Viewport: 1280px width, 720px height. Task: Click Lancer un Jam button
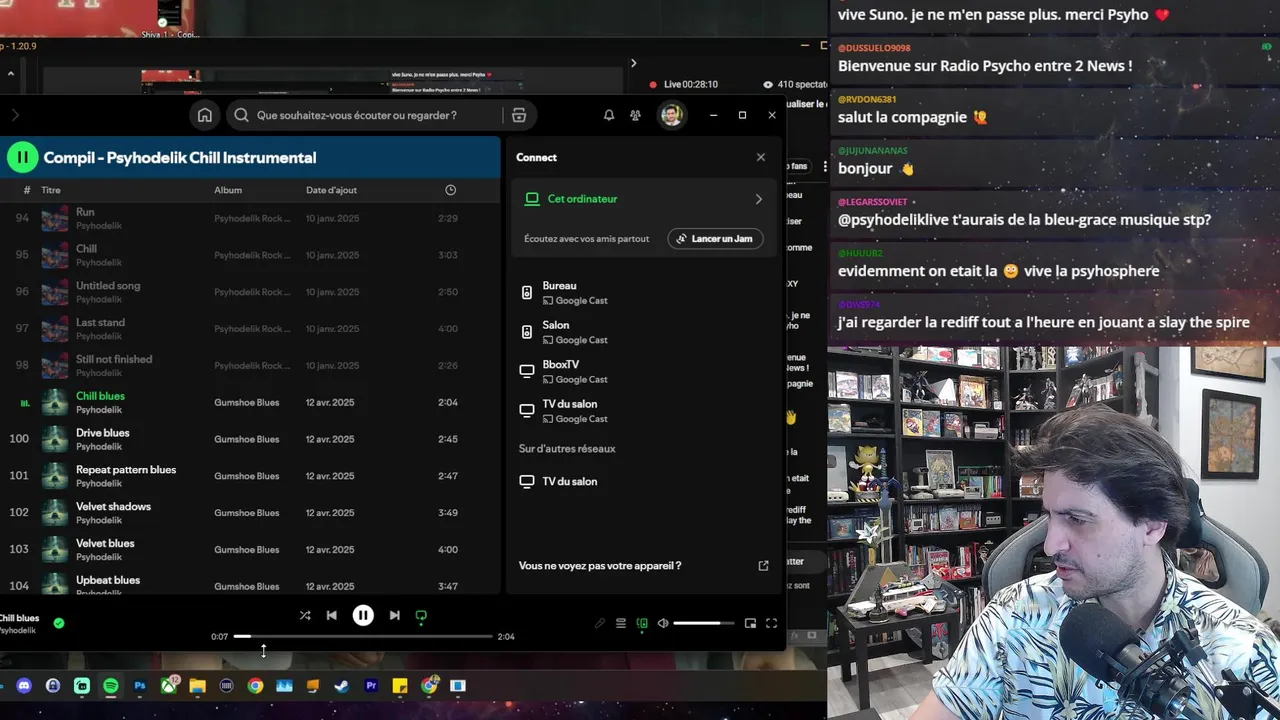[x=715, y=239]
